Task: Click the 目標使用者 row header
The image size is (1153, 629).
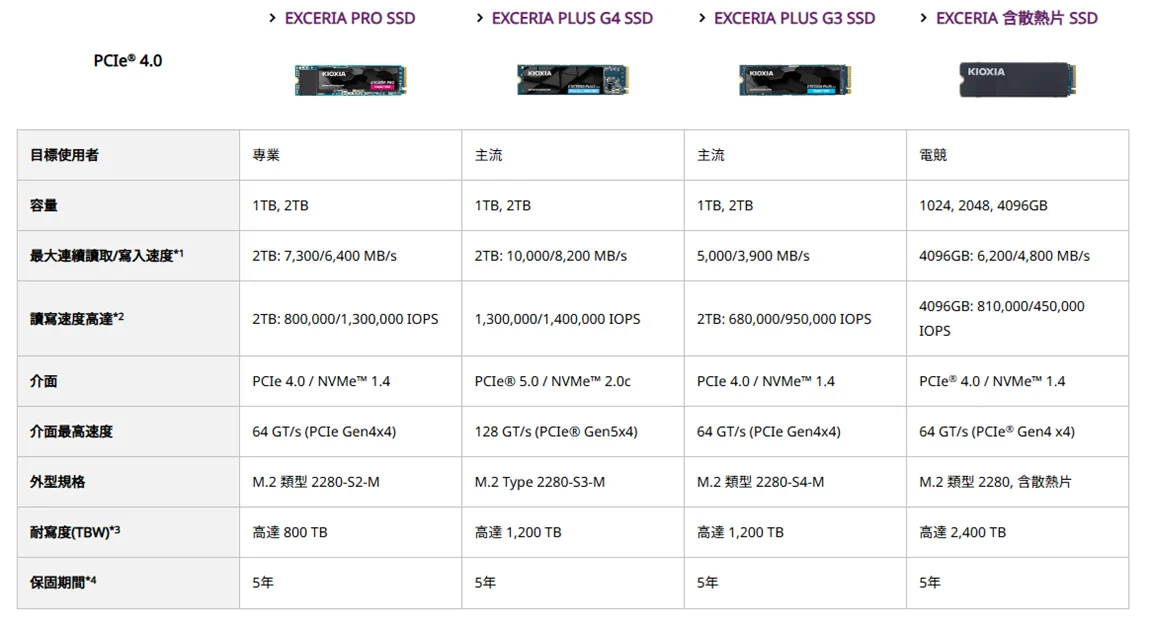Action: click(64, 155)
